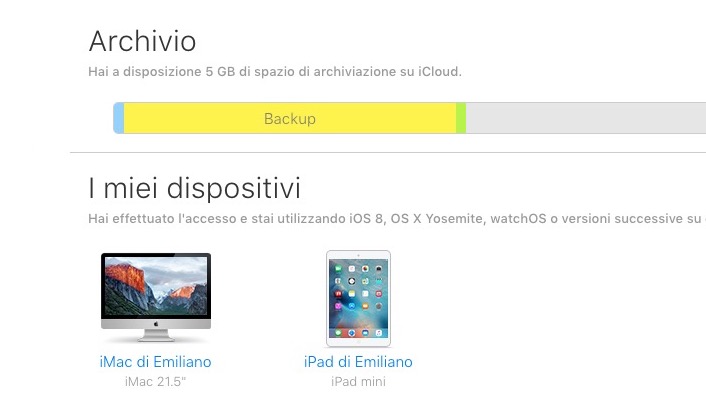Viewport: 706px width, 409px height.
Task: Click the iOS 8 and Yosemite access text
Action: [390, 217]
